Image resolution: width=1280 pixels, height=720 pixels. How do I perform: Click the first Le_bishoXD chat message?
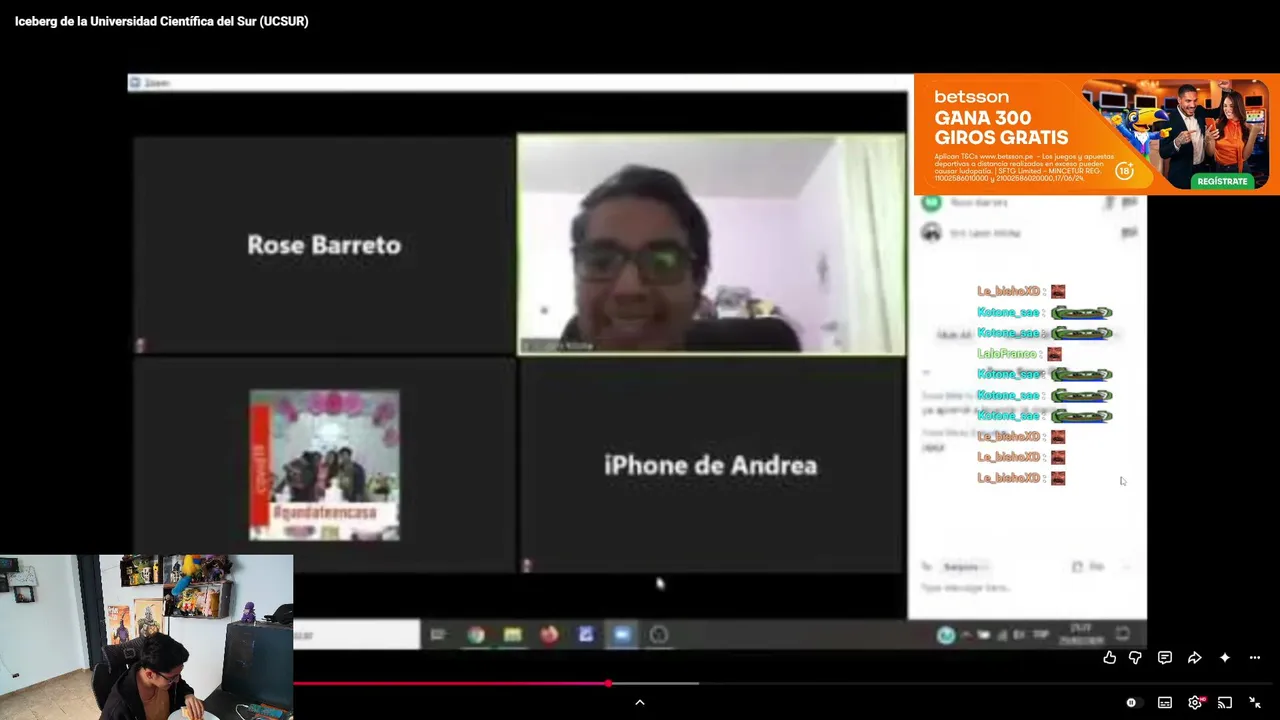(x=1021, y=292)
